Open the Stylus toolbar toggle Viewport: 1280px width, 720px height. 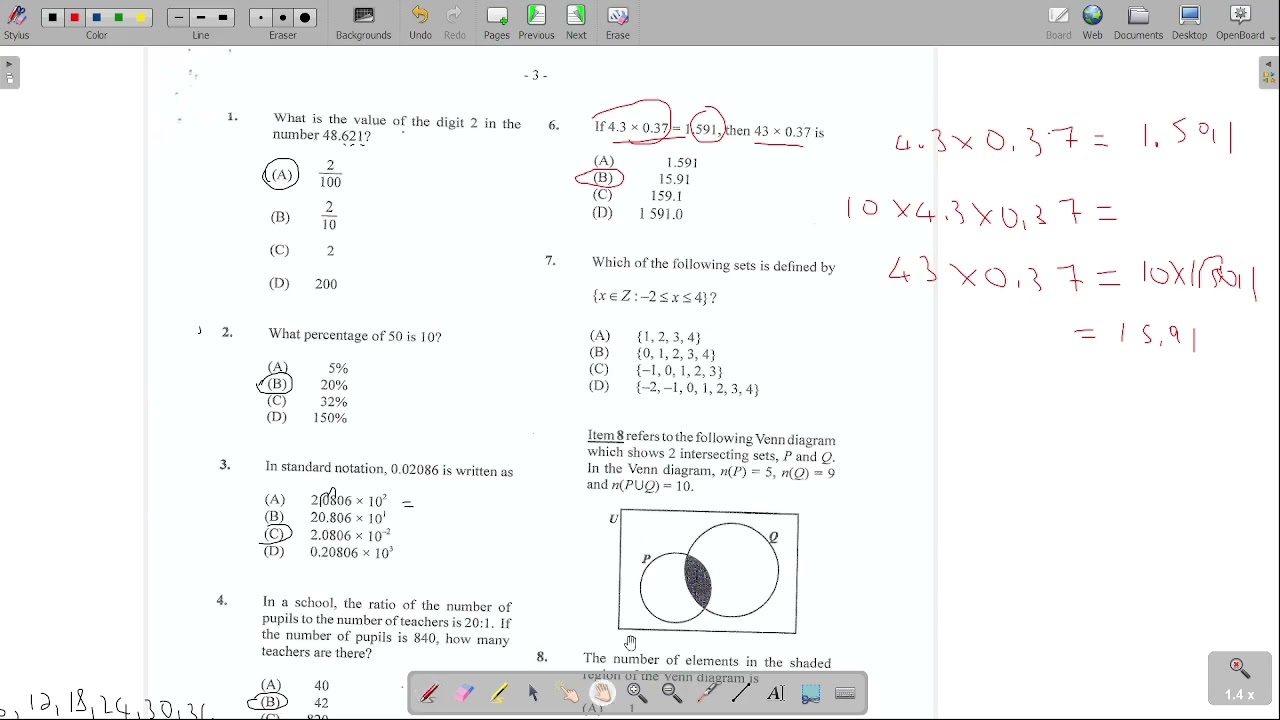click(16, 22)
